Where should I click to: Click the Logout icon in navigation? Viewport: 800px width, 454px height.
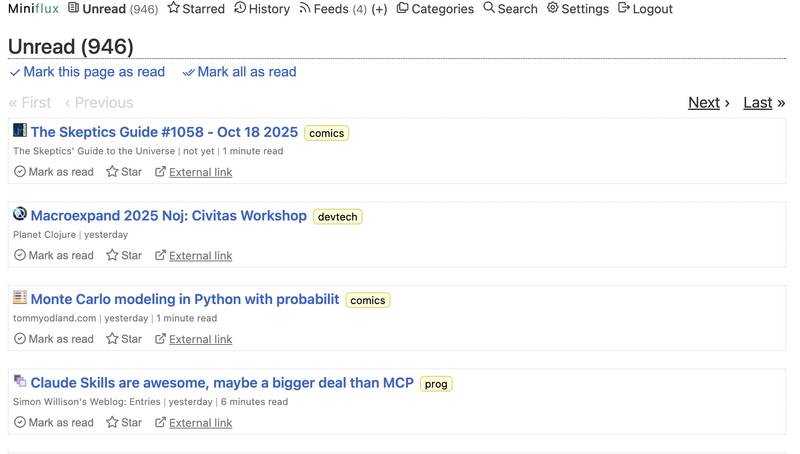click(624, 8)
